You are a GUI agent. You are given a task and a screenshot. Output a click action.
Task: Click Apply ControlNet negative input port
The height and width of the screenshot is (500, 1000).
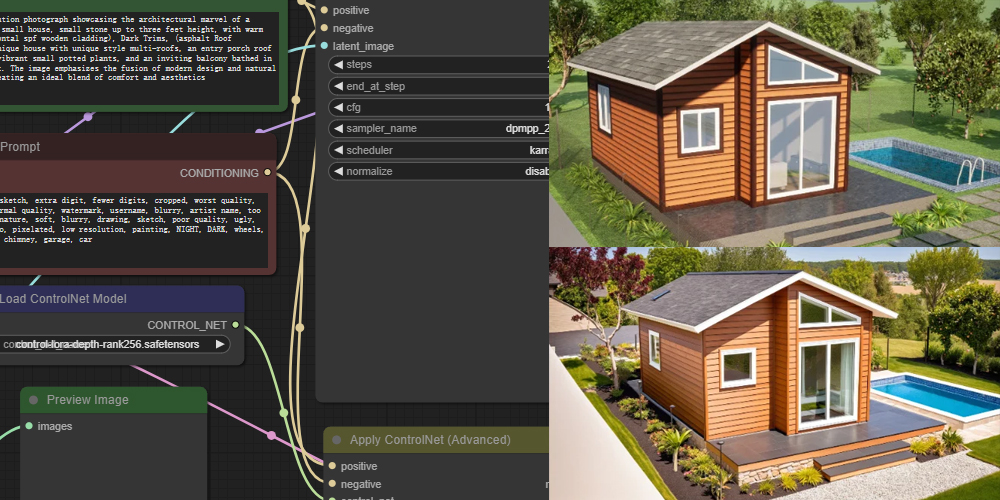[x=332, y=484]
